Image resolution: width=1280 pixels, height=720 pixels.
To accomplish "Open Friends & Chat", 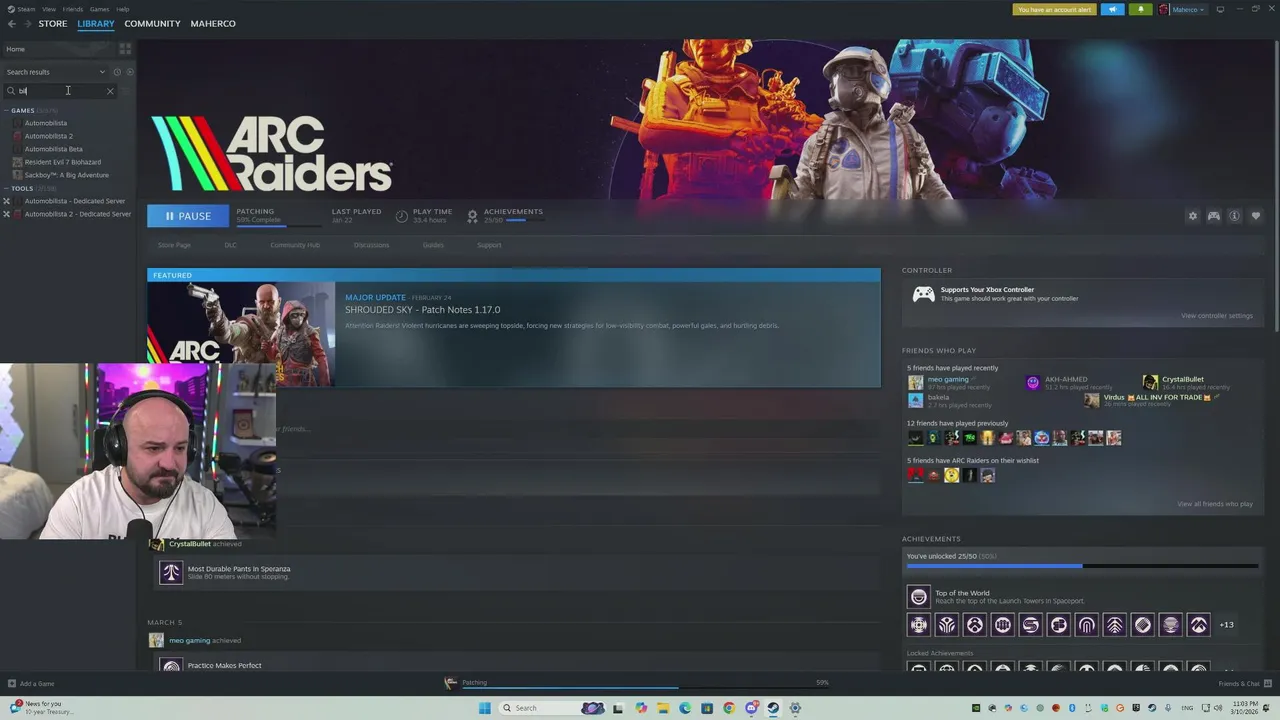I will coord(1244,684).
